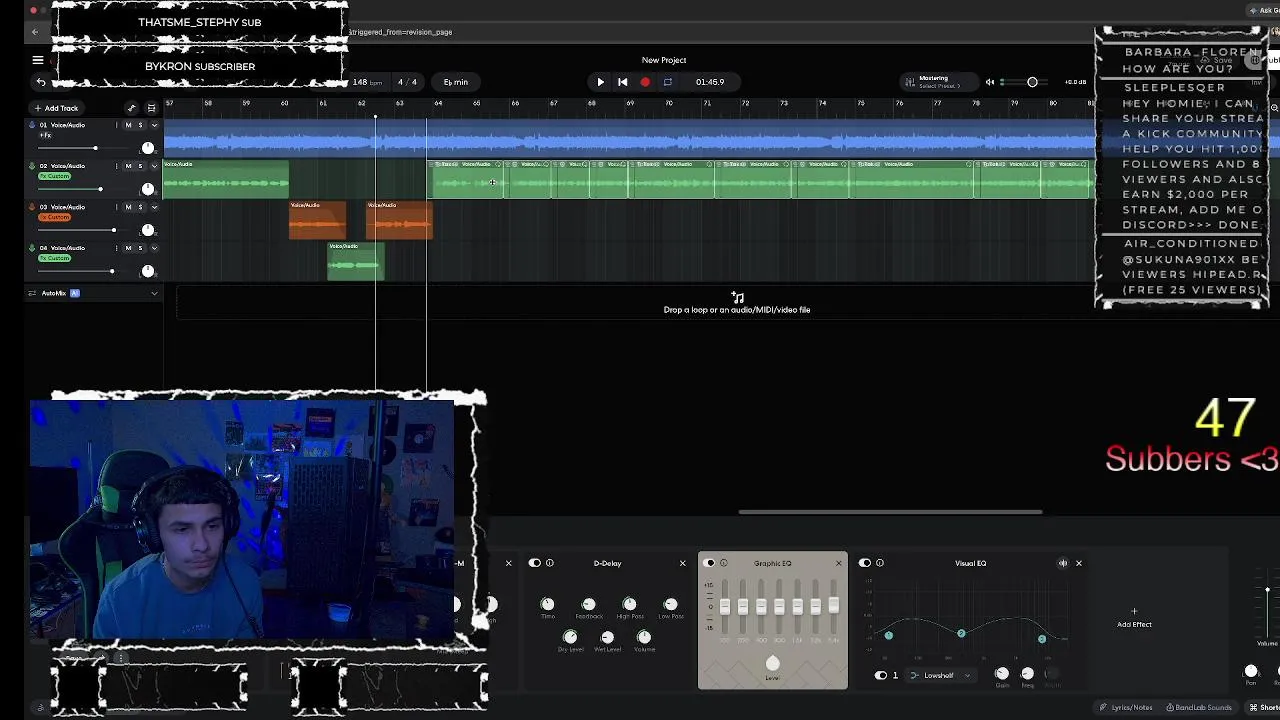1280x720 pixels.
Task: Start recording with the red record button
Action: 645,82
